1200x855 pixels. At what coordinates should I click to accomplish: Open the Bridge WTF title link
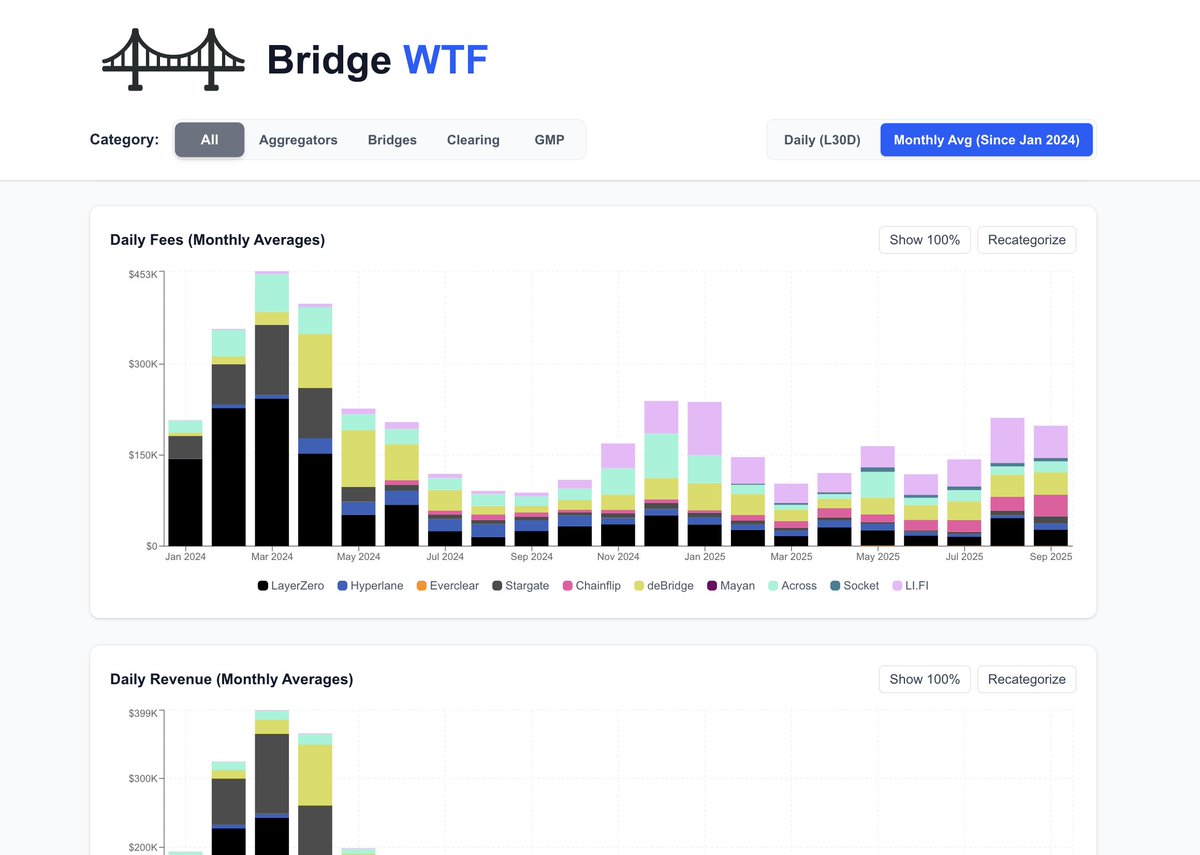click(x=377, y=61)
